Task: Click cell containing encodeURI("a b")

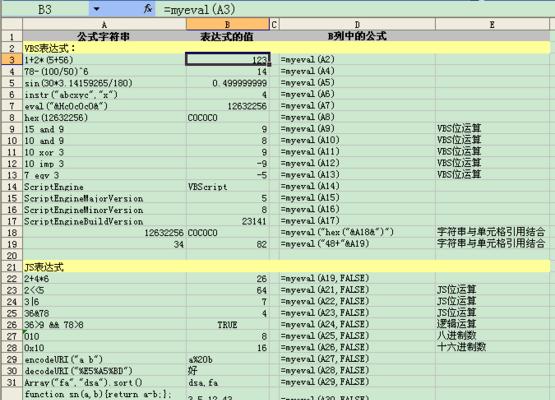Action: [x=104, y=360]
